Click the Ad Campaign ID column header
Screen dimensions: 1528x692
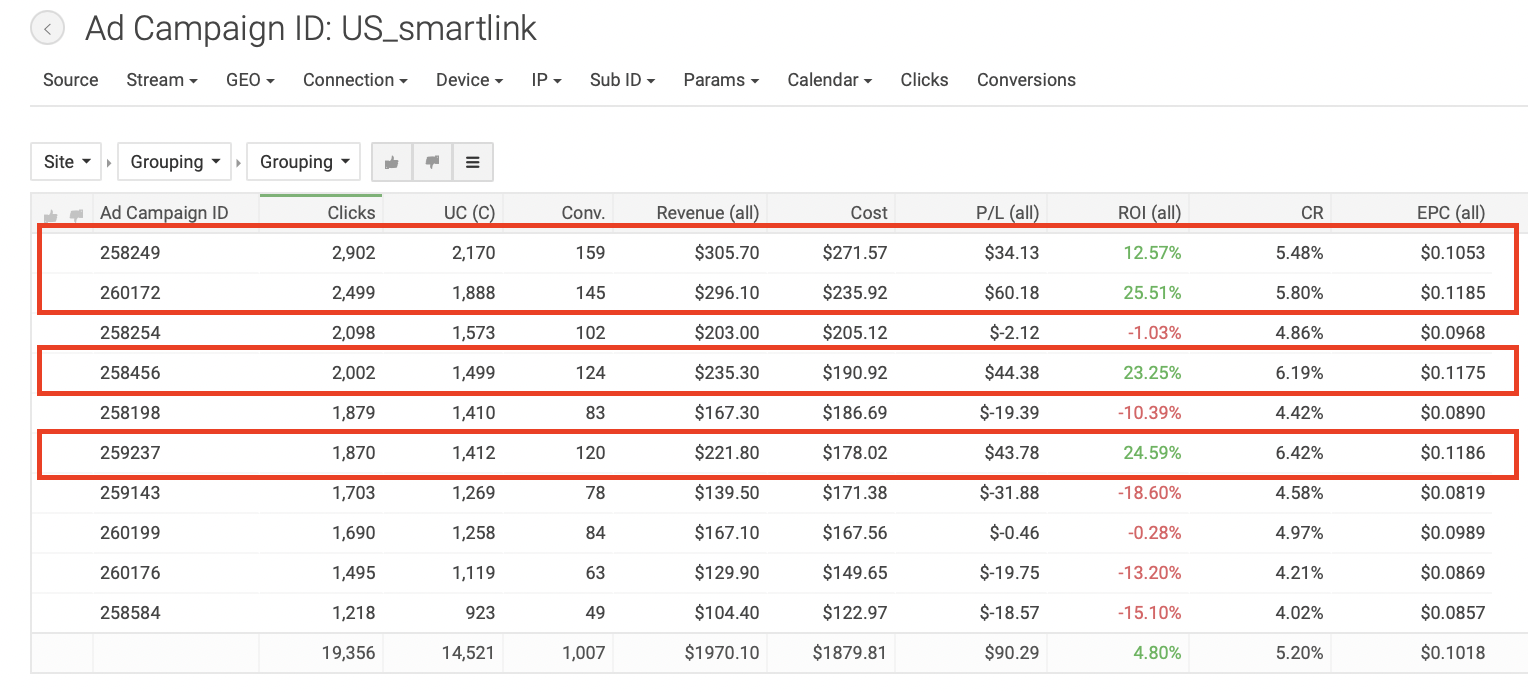(x=164, y=212)
